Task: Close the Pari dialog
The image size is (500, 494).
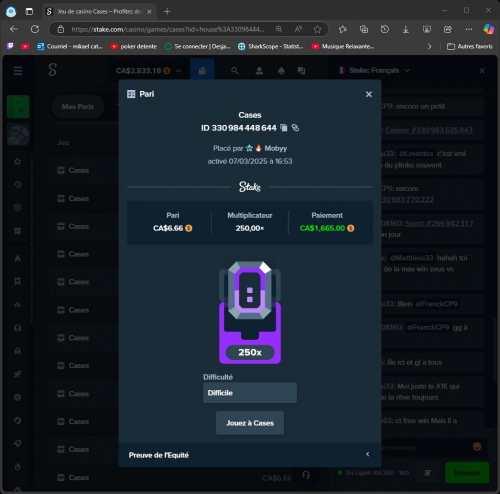Action: tap(369, 94)
